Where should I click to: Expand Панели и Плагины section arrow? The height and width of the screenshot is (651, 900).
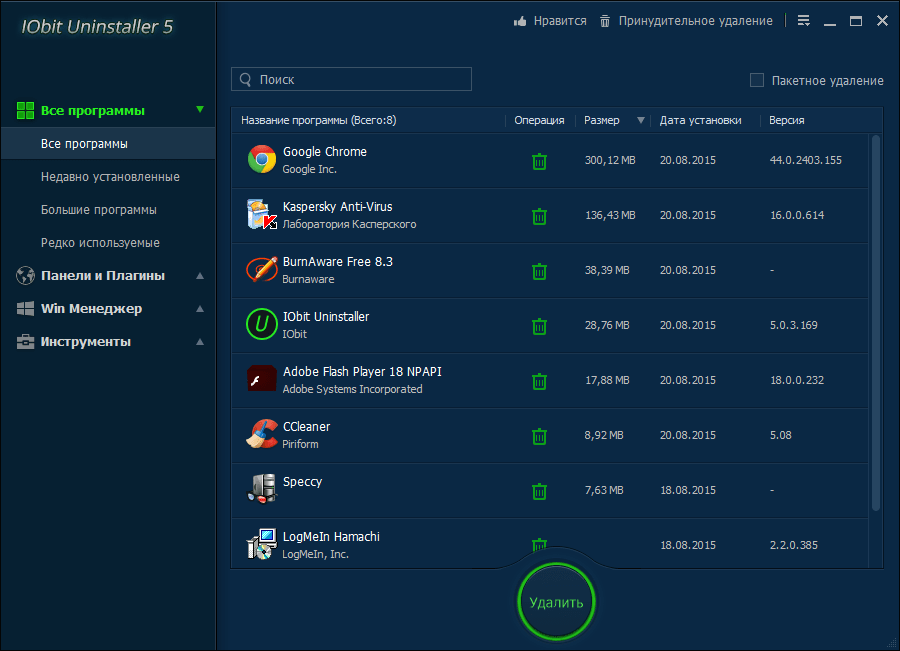(x=200, y=276)
